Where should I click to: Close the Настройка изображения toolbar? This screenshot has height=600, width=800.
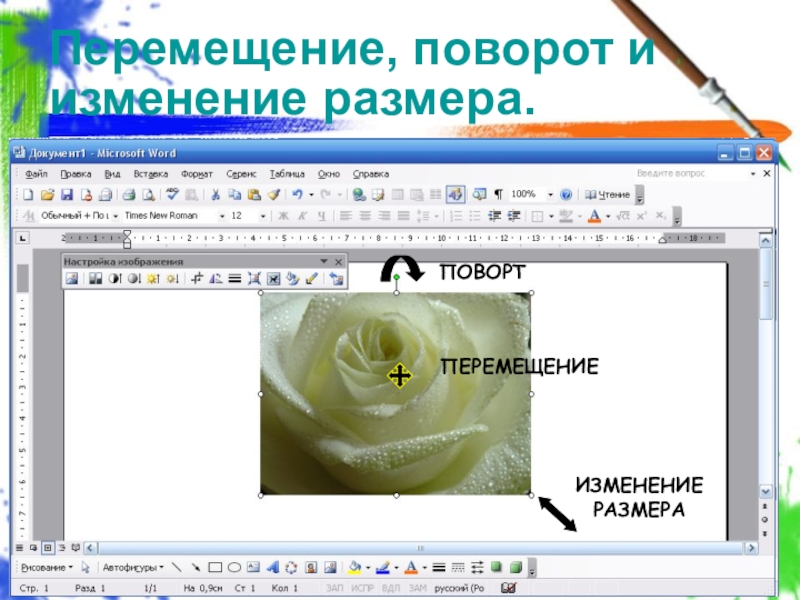click(338, 262)
